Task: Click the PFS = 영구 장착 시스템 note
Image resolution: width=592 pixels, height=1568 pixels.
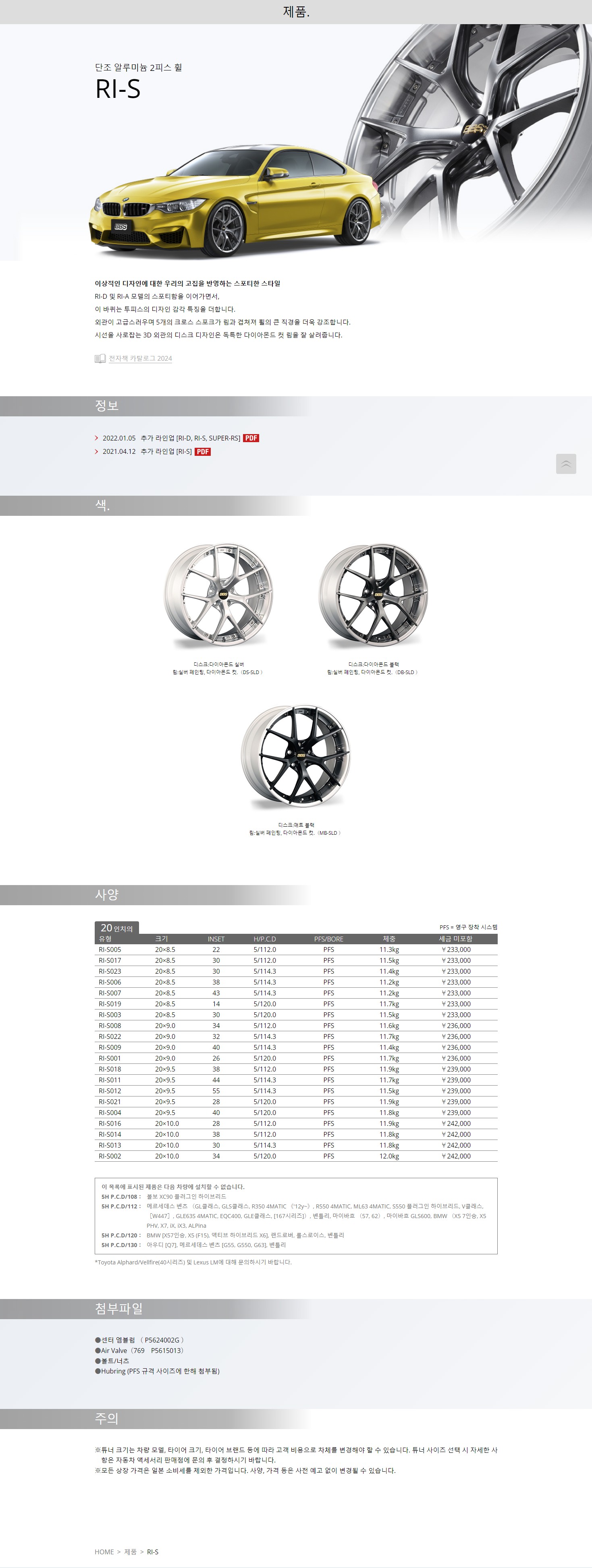Action: (x=468, y=928)
